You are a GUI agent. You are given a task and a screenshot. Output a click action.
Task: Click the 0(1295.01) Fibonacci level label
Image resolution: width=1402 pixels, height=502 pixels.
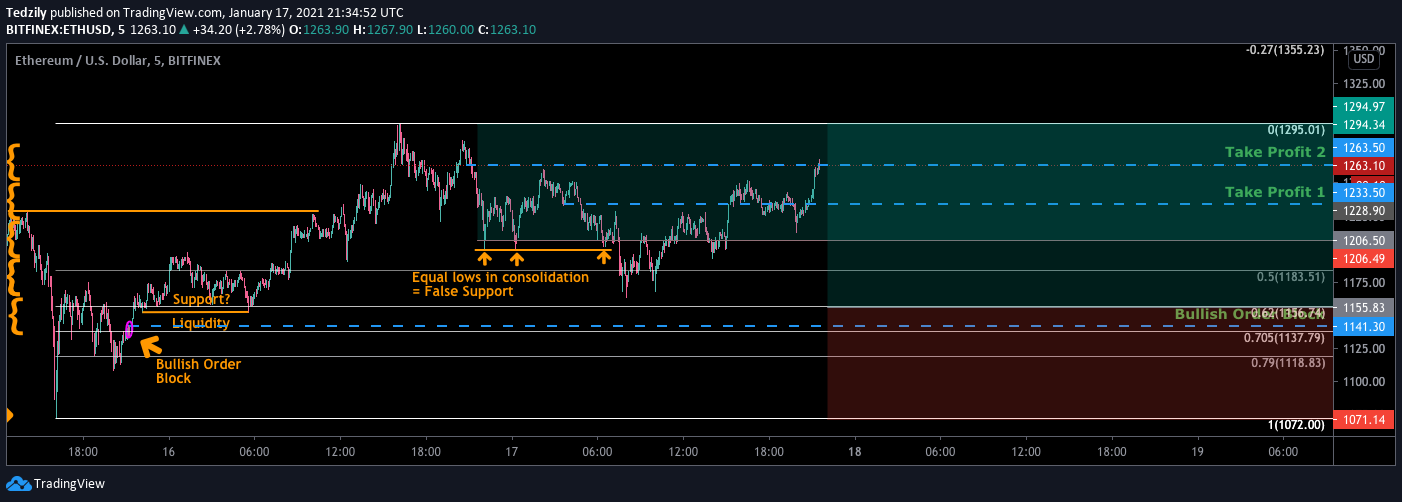pyautogui.click(x=1296, y=130)
